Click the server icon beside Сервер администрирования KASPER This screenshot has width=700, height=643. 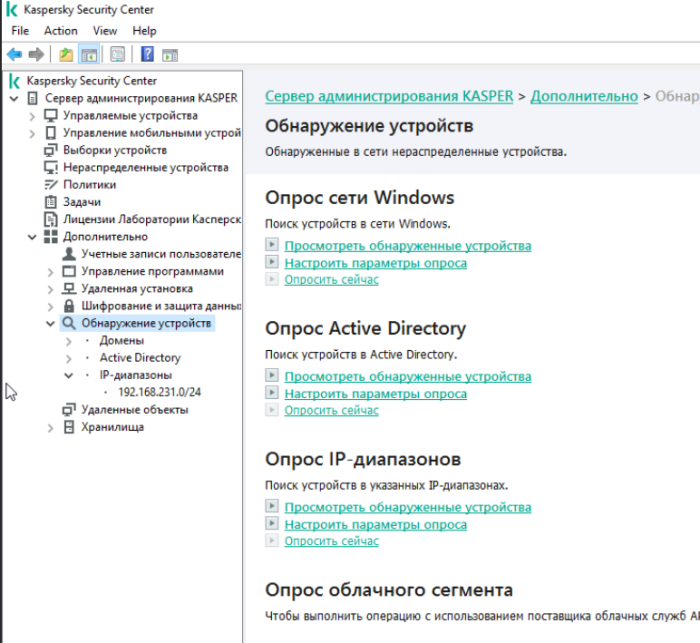(33, 98)
